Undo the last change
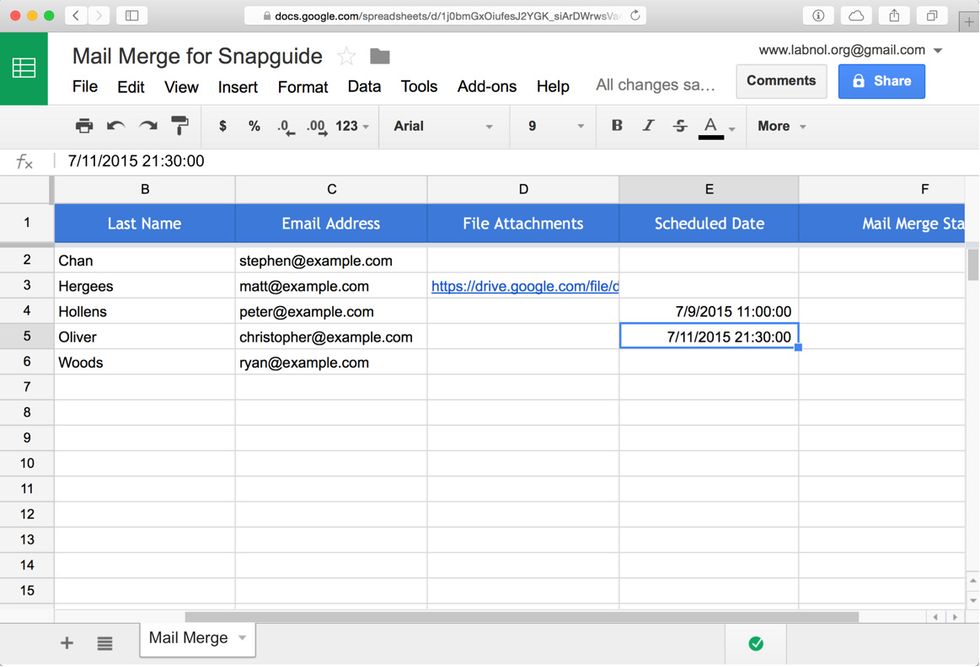The height and width of the screenshot is (667, 980). coord(117,125)
